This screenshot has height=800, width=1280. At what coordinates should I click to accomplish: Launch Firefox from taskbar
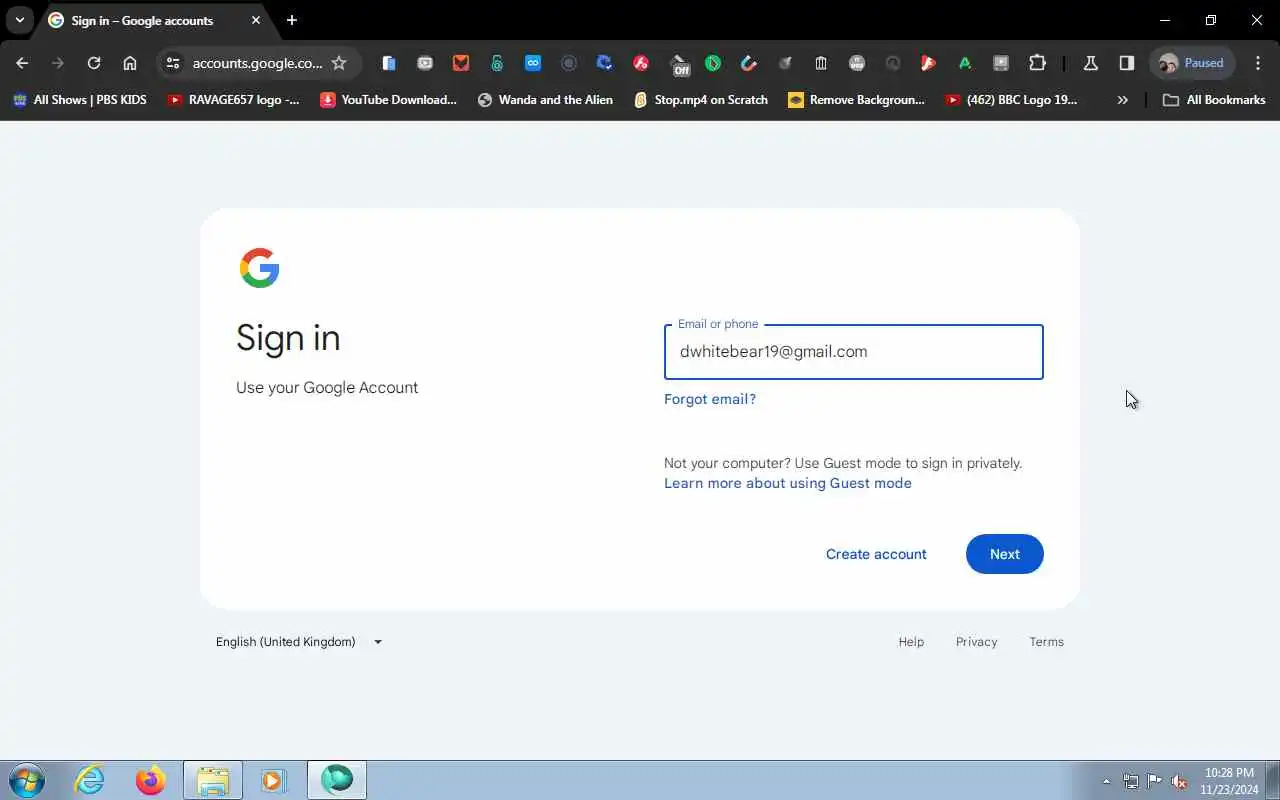151,780
